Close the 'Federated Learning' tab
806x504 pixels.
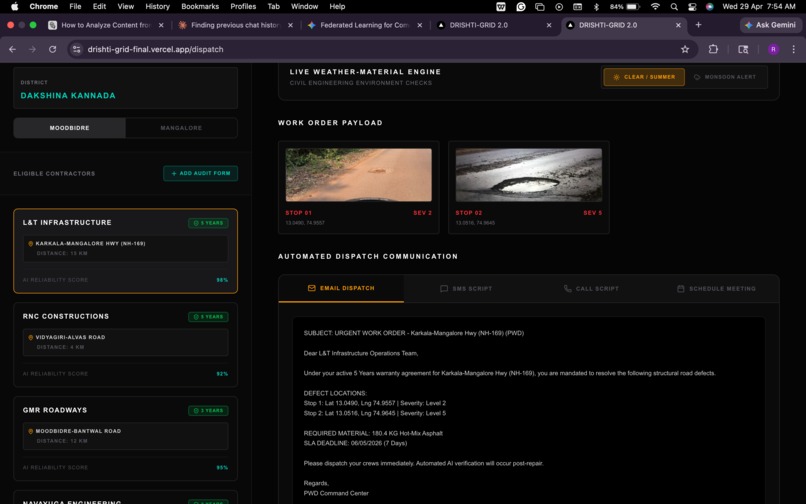click(419, 25)
